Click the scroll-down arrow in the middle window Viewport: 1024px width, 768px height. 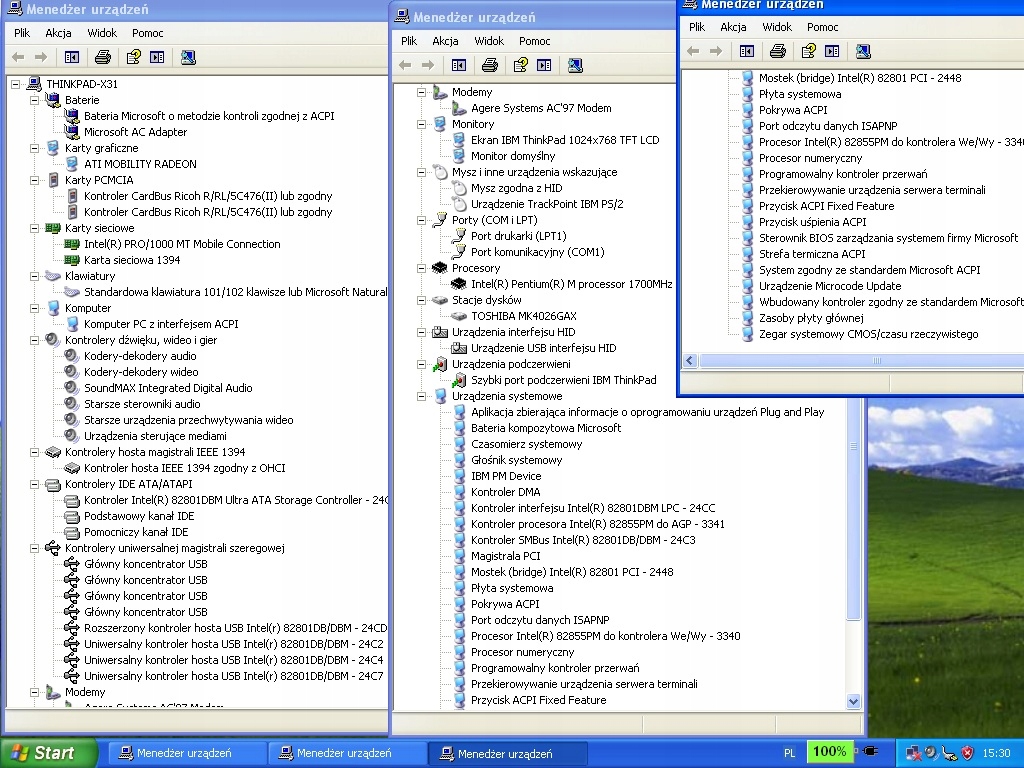(853, 701)
